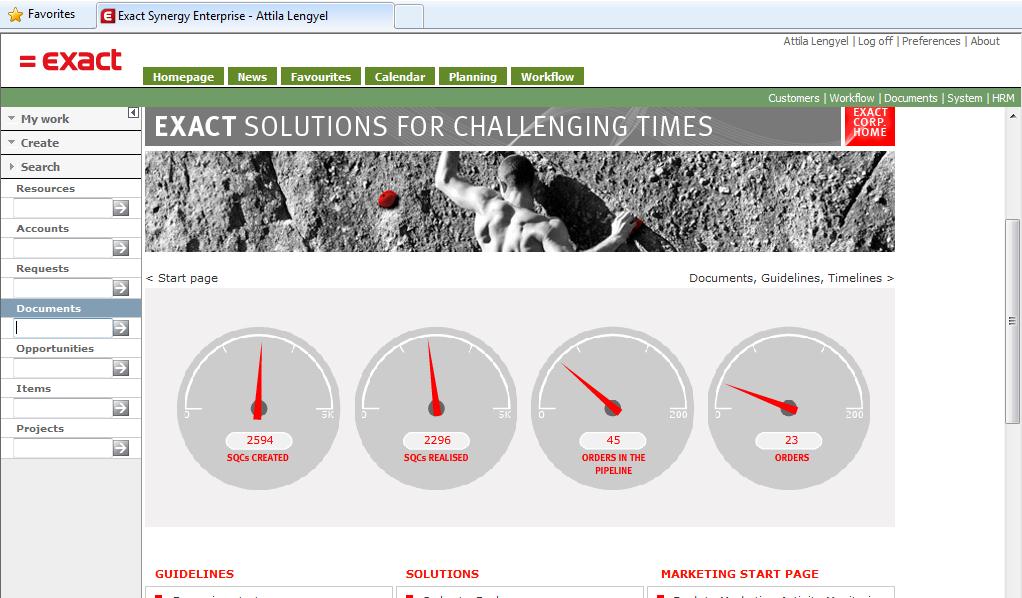The image size is (1022, 598).
Task: Click the Solutions section heading
Action: point(442,574)
